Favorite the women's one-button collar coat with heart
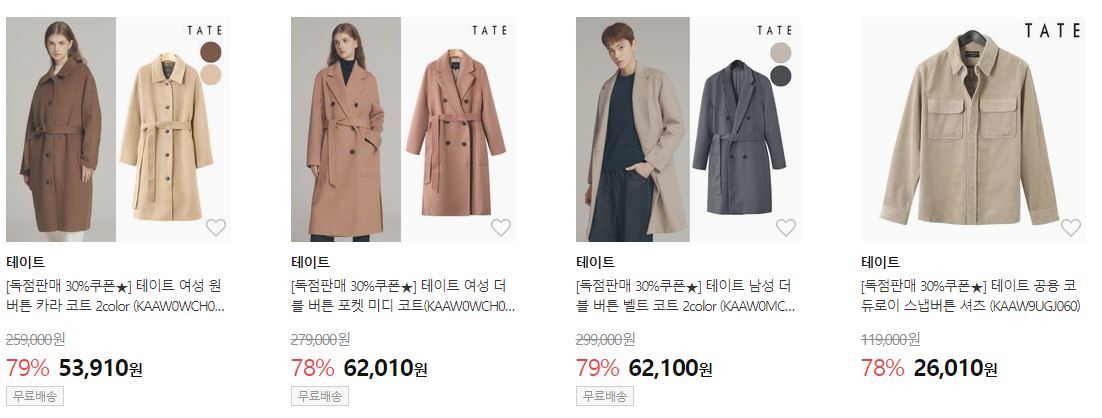The height and width of the screenshot is (418, 1102). tap(216, 227)
